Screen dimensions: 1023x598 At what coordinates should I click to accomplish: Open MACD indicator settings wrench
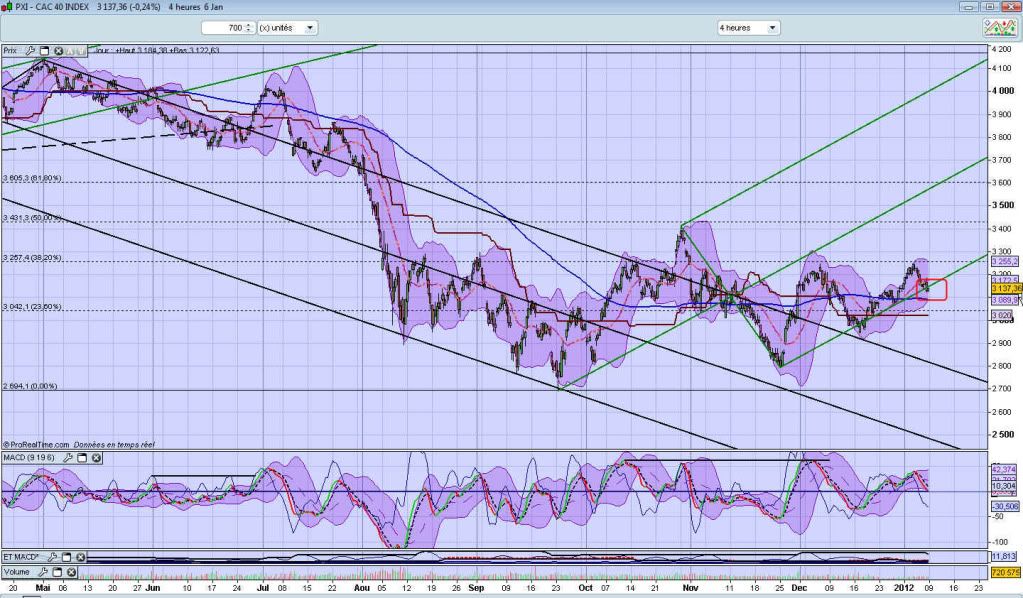tap(69, 458)
